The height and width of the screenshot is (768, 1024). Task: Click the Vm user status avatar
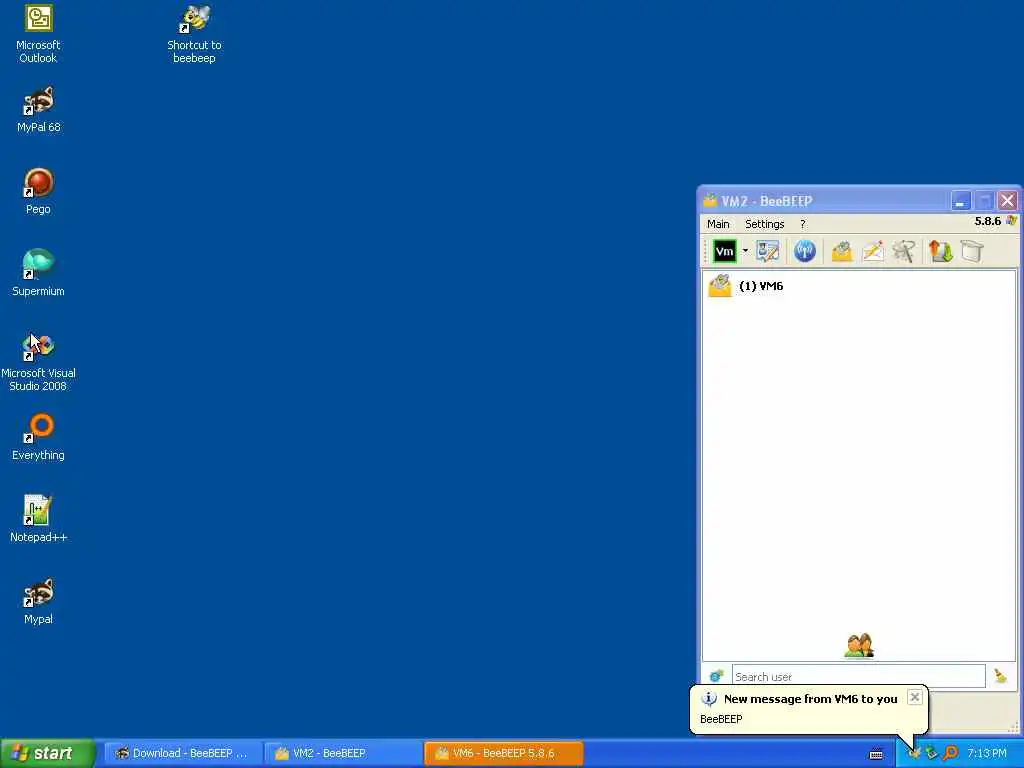point(724,251)
